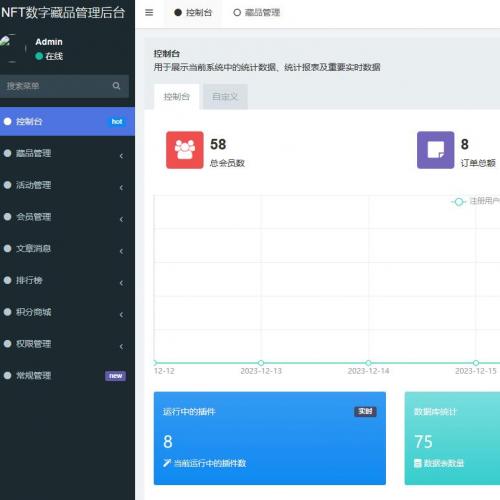
Task: Click the 2023-12-13 data point on chart
Action: coord(261,363)
